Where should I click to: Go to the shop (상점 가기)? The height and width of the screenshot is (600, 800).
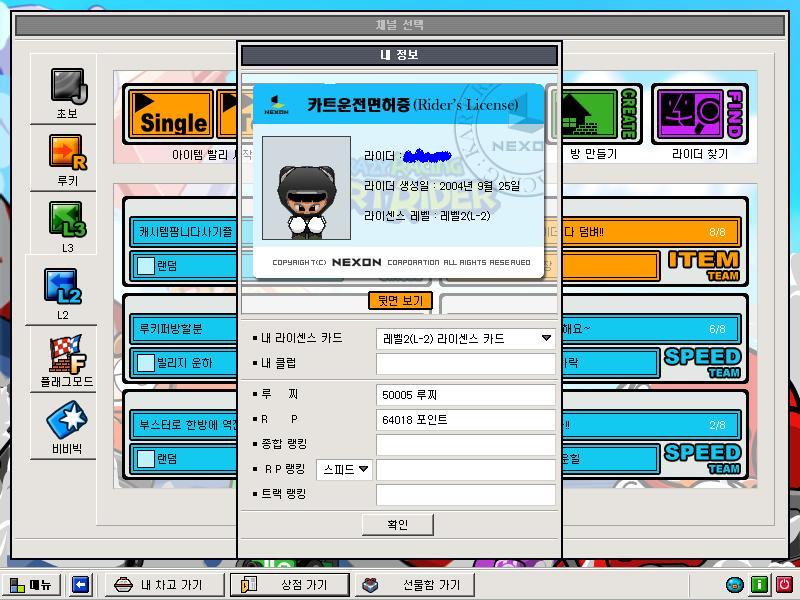coord(290,585)
